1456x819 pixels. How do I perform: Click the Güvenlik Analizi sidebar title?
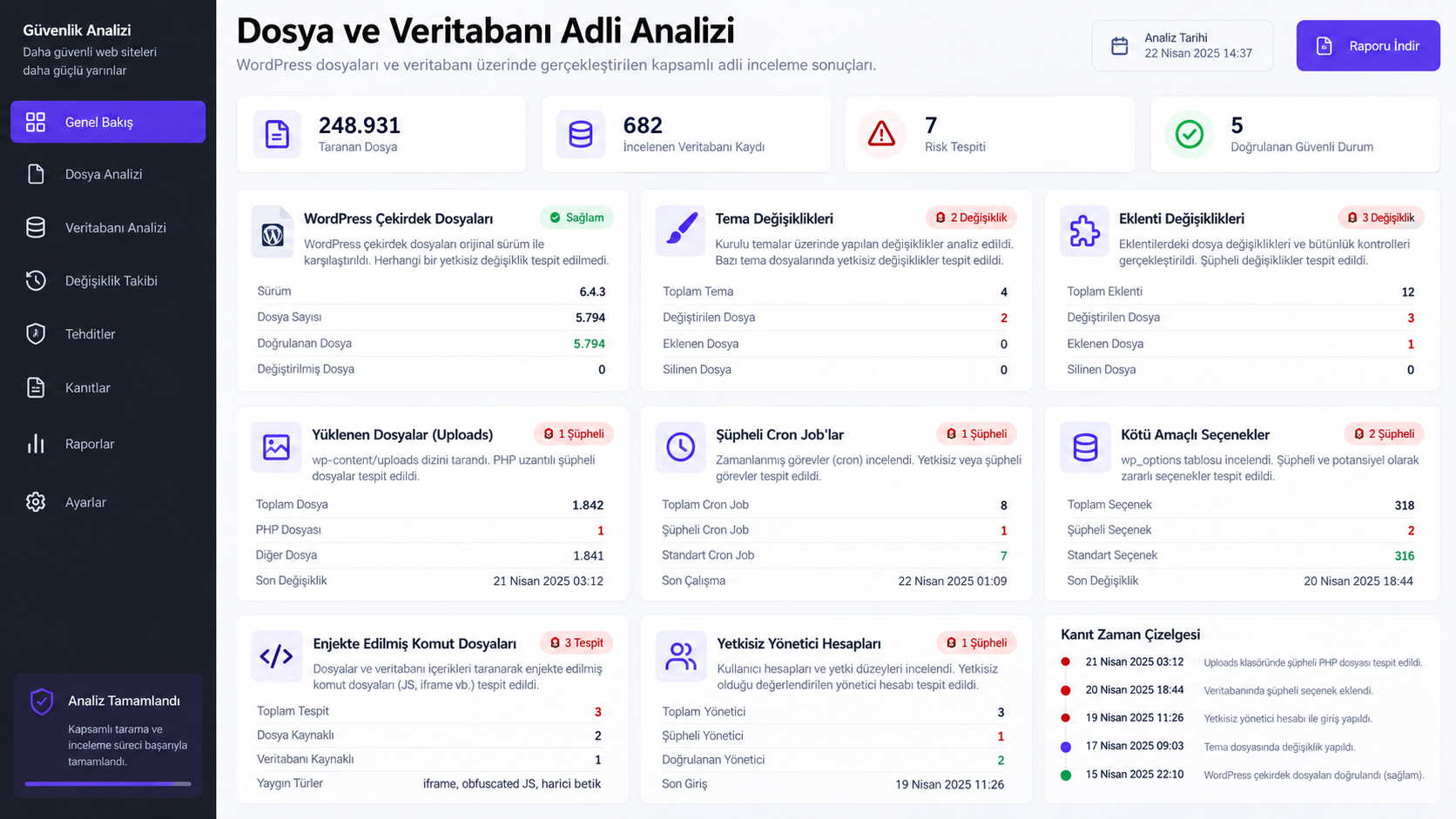(x=77, y=30)
